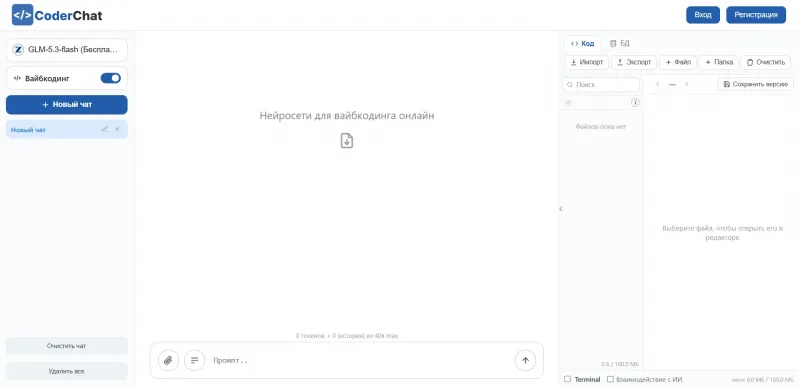Click Сохранить версию button

pyautogui.click(x=756, y=84)
